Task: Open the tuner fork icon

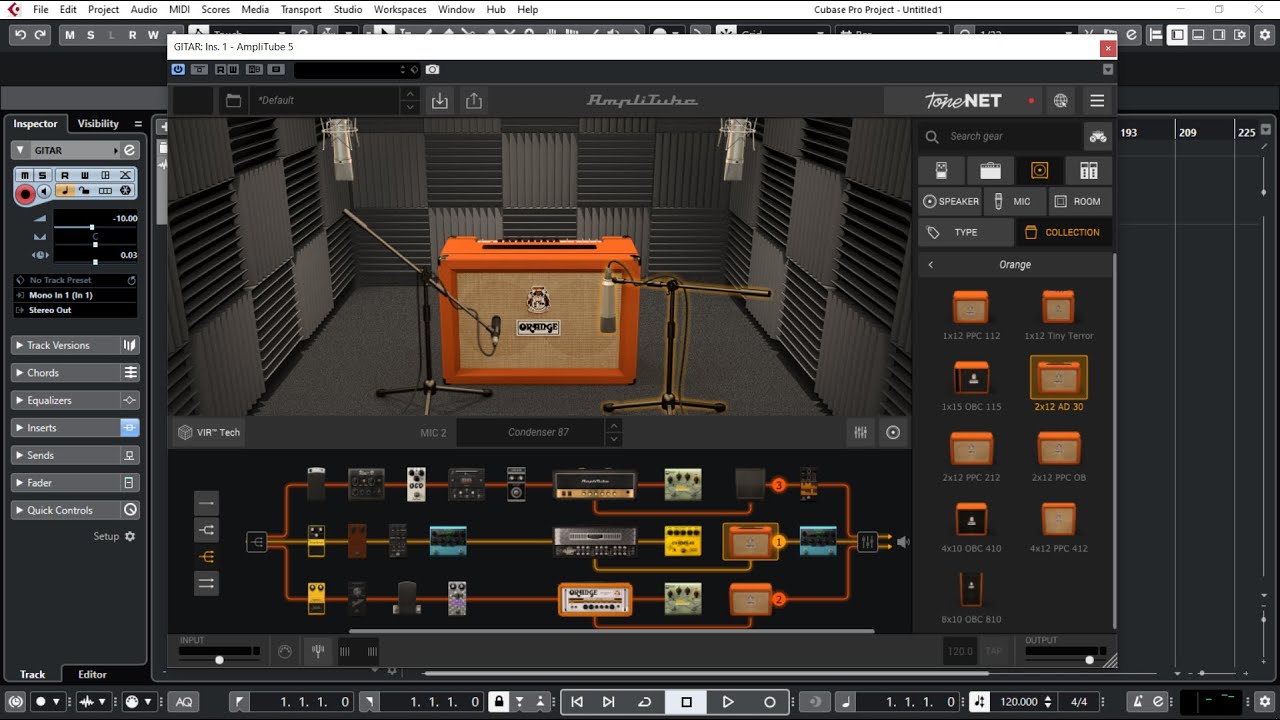Action: [x=318, y=651]
